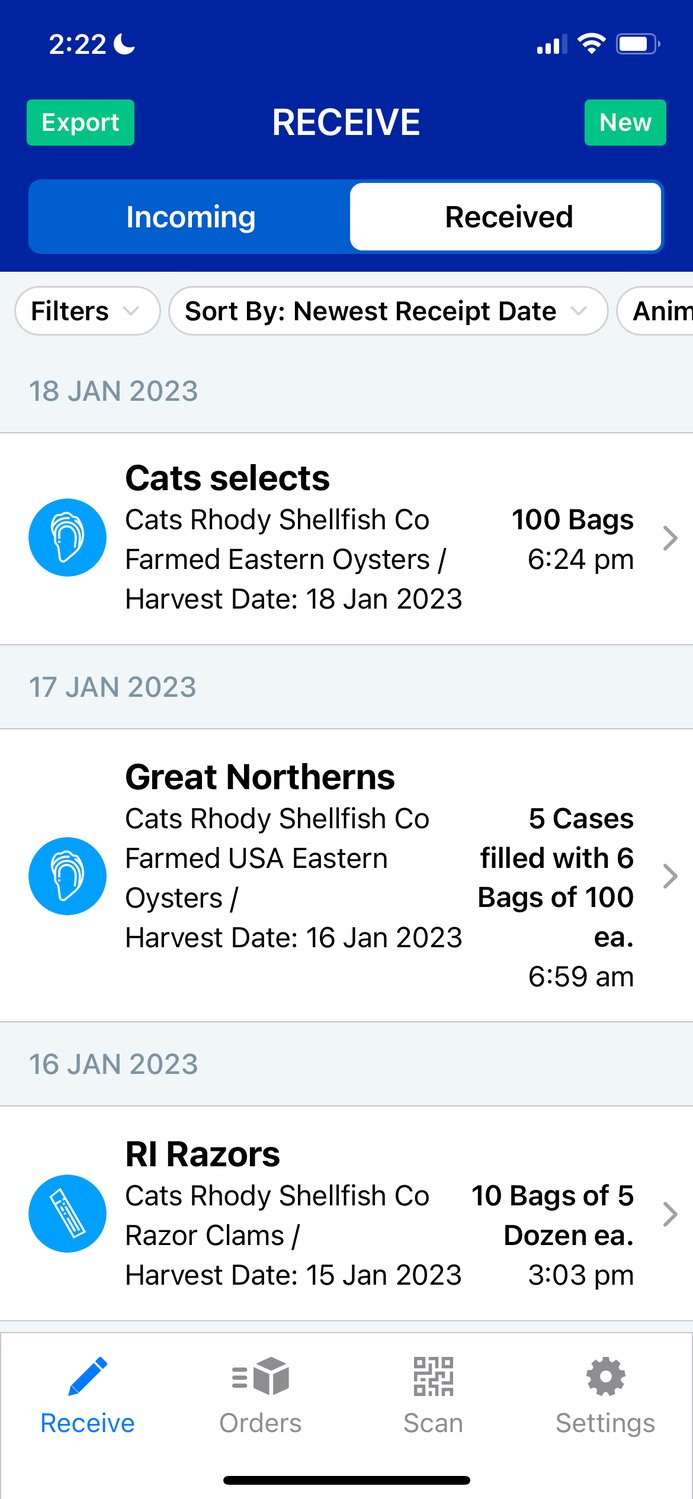Tap the oyster icon beside Cats selects

pos(67,538)
